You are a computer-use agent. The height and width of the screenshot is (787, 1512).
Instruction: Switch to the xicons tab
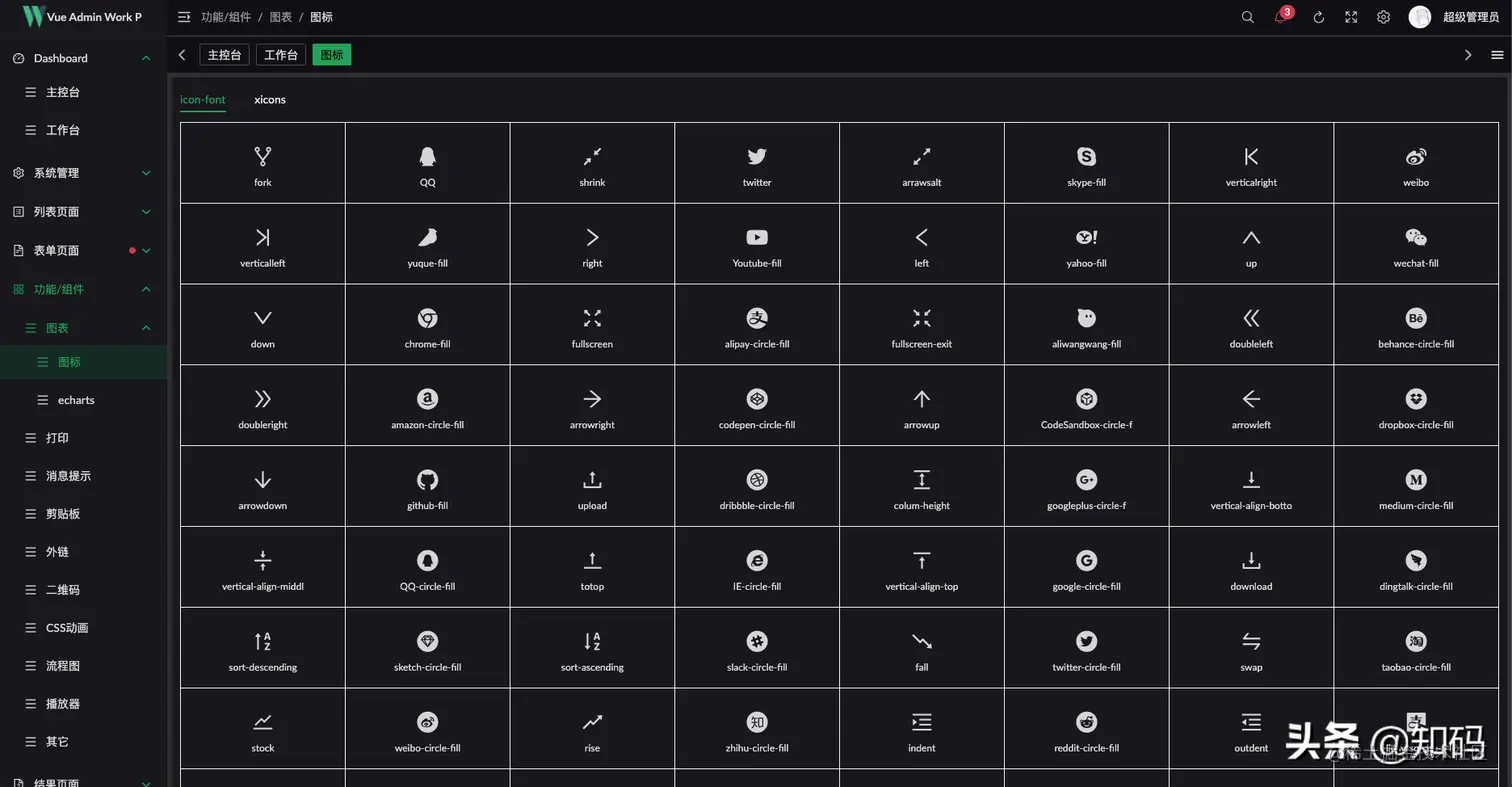click(x=270, y=100)
